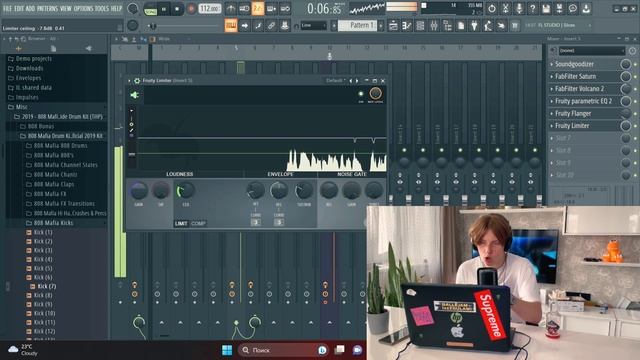The width and height of the screenshot is (640, 360).
Task: Switch Fruity Limiter to COMP tab
Action: tap(198, 223)
